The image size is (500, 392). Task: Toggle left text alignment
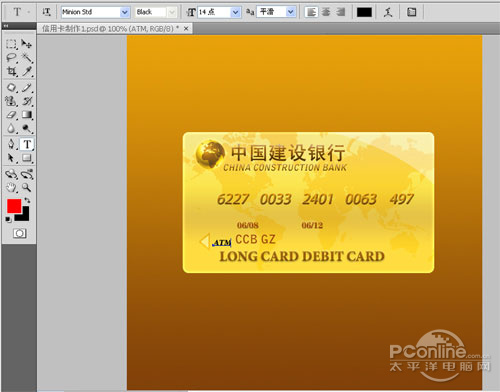[x=311, y=12]
